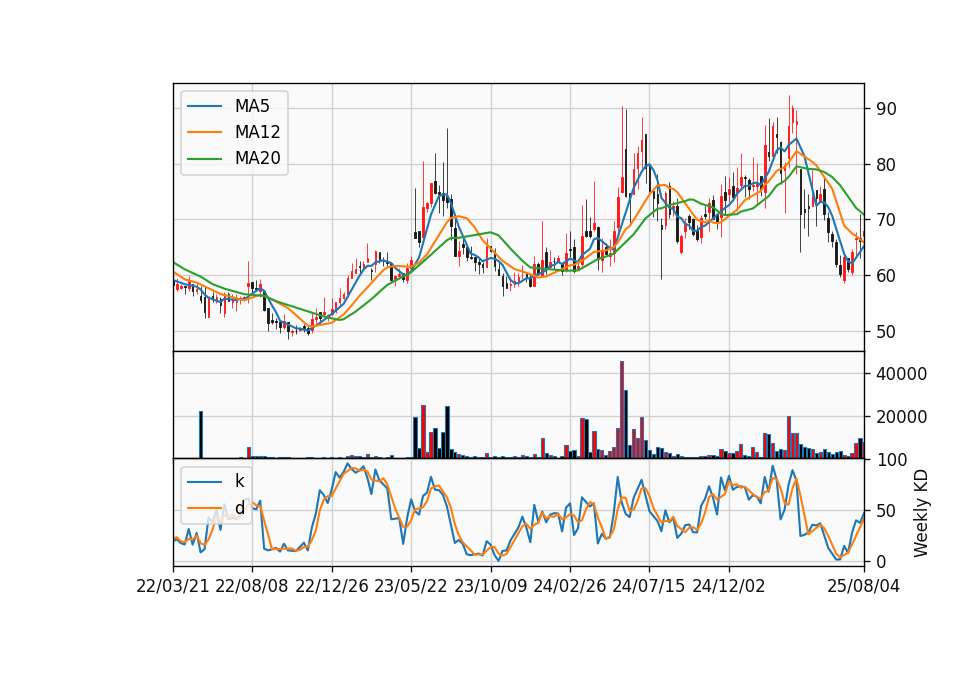Image resolution: width=960 pixels, height=690 pixels.
Task: Click the MA12 legend label
Action: [x=257, y=132]
